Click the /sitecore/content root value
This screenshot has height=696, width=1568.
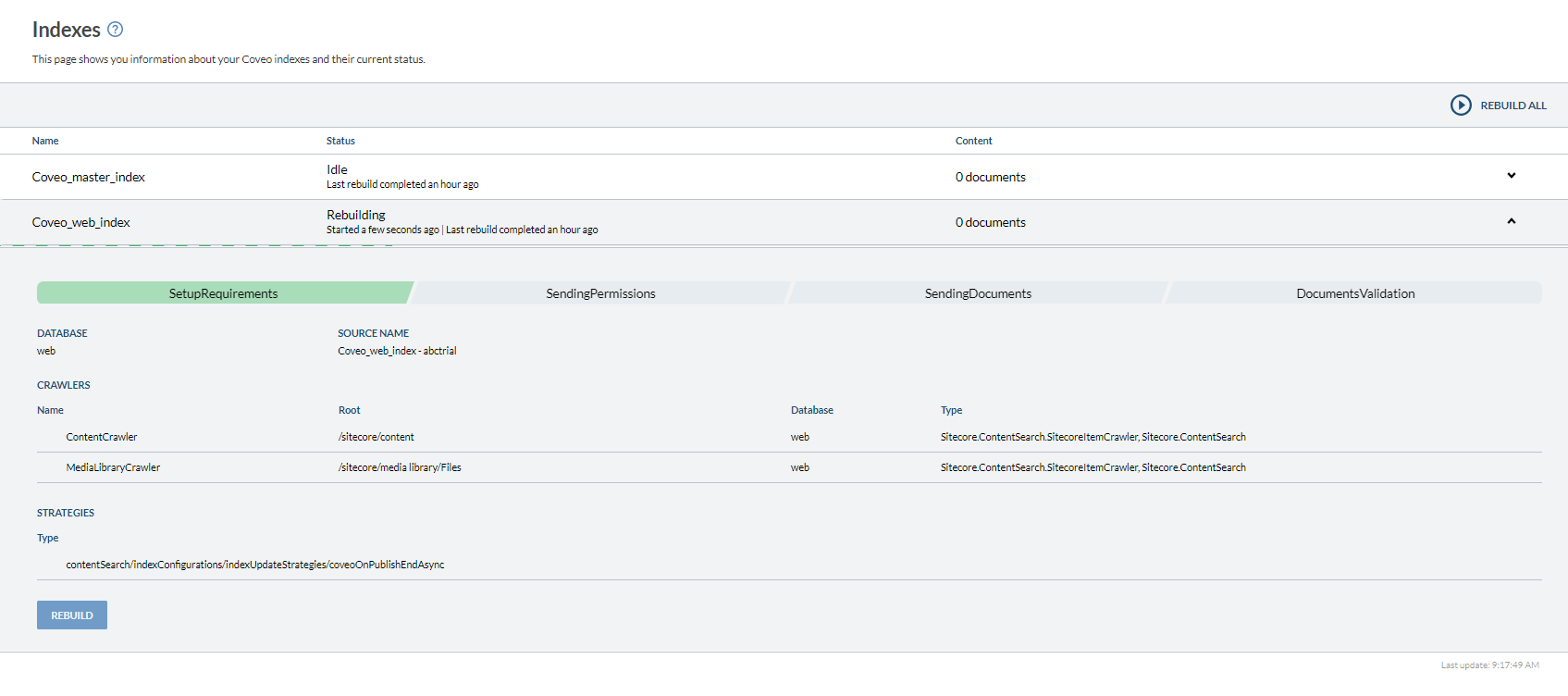(377, 437)
